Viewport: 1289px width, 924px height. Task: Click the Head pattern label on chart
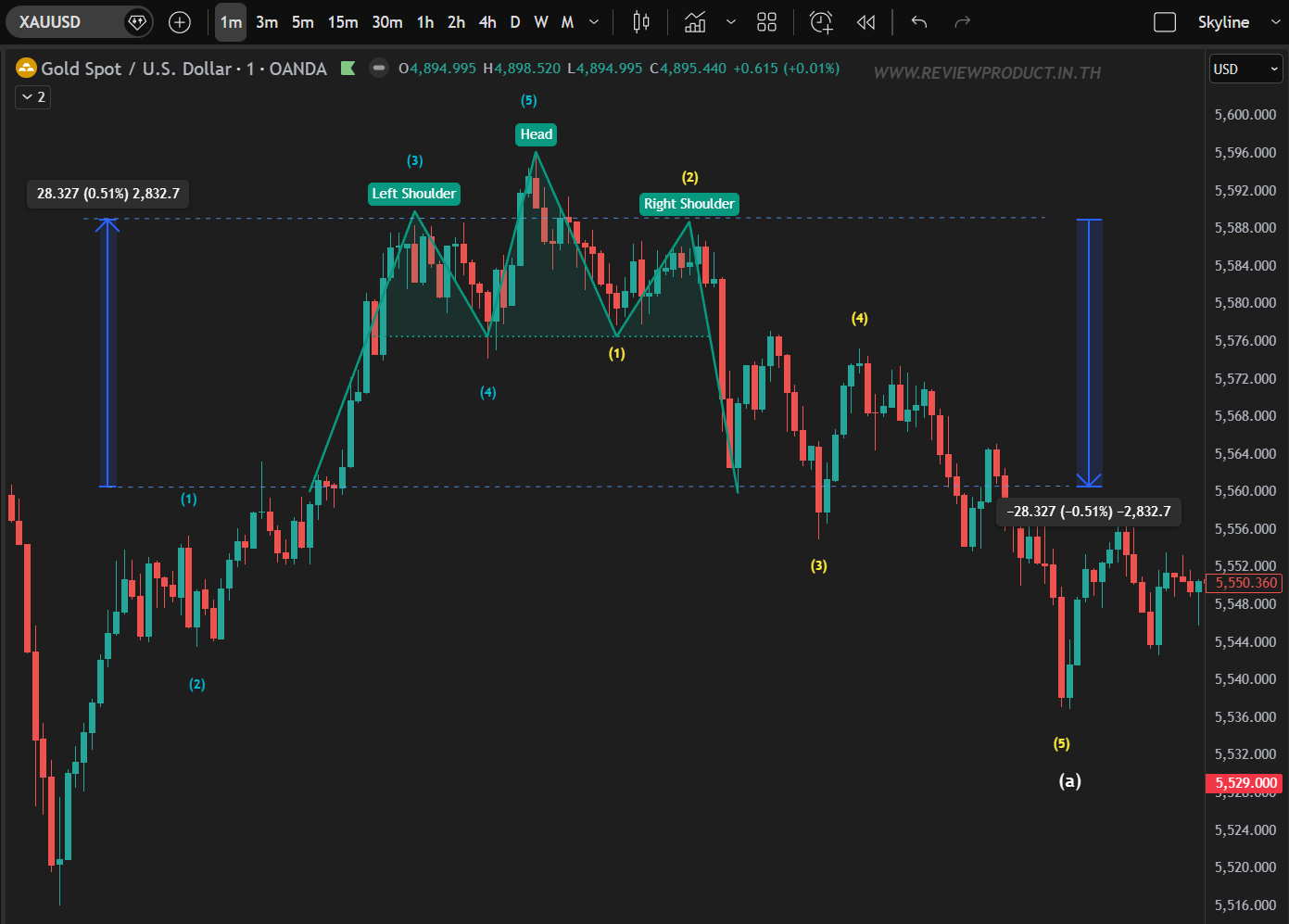536,134
